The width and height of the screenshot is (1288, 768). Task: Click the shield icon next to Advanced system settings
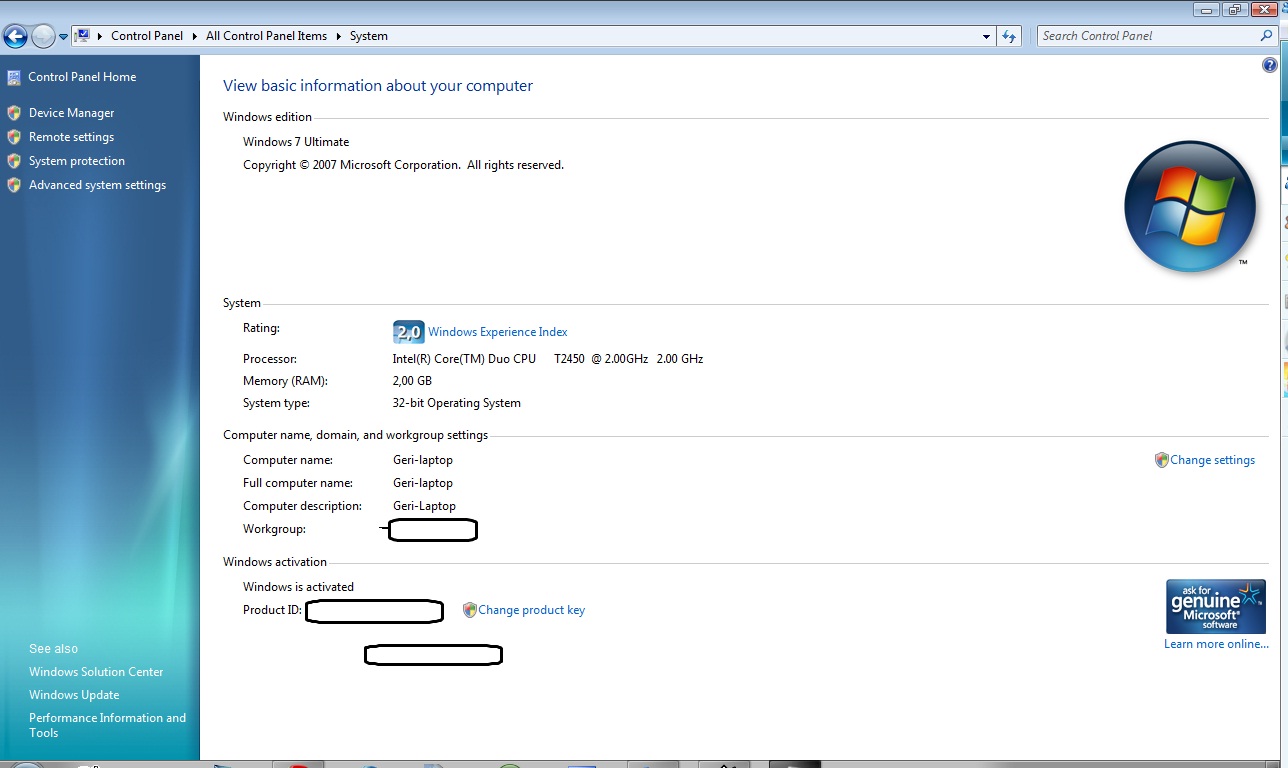pyautogui.click(x=14, y=185)
